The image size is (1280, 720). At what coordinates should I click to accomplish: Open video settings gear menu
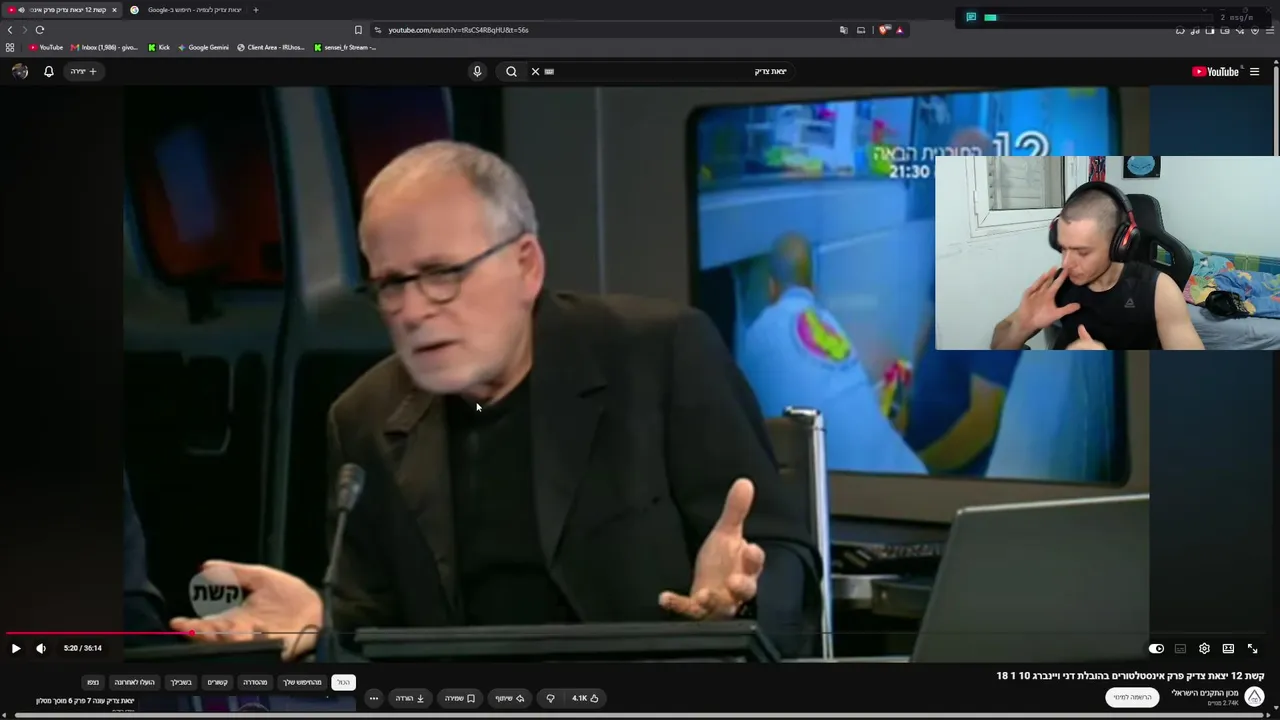[1204, 648]
